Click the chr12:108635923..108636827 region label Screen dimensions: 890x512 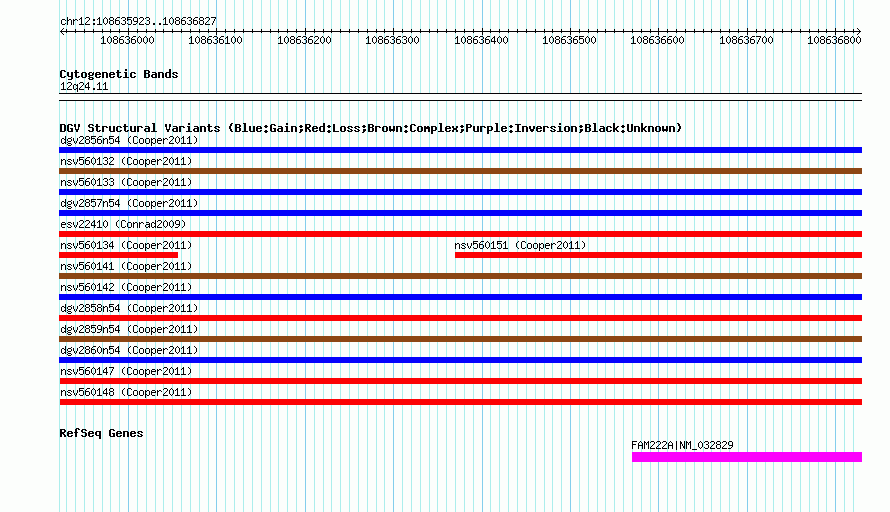pyautogui.click(x=138, y=21)
